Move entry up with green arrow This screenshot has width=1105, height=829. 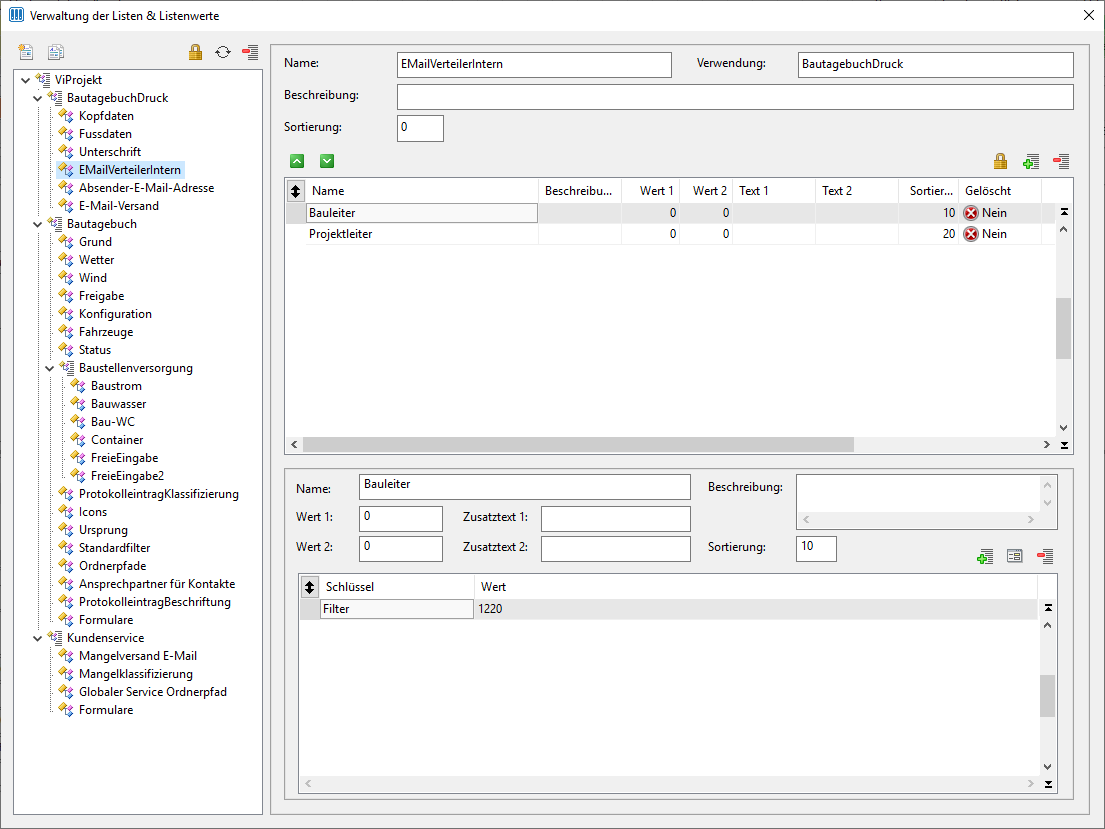click(x=297, y=161)
